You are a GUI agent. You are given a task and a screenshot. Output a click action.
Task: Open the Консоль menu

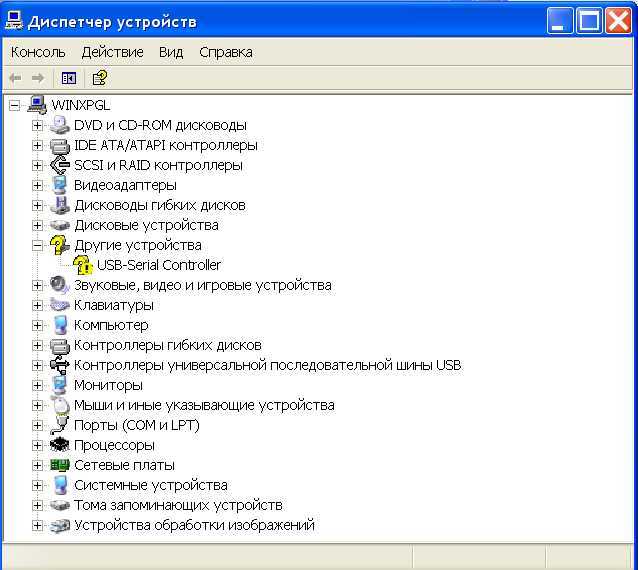coord(38,52)
